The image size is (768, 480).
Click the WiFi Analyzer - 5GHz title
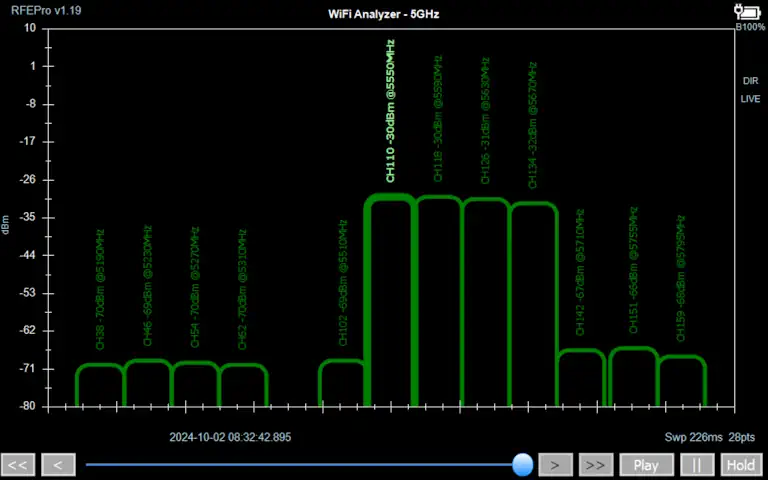click(x=384, y=14)
